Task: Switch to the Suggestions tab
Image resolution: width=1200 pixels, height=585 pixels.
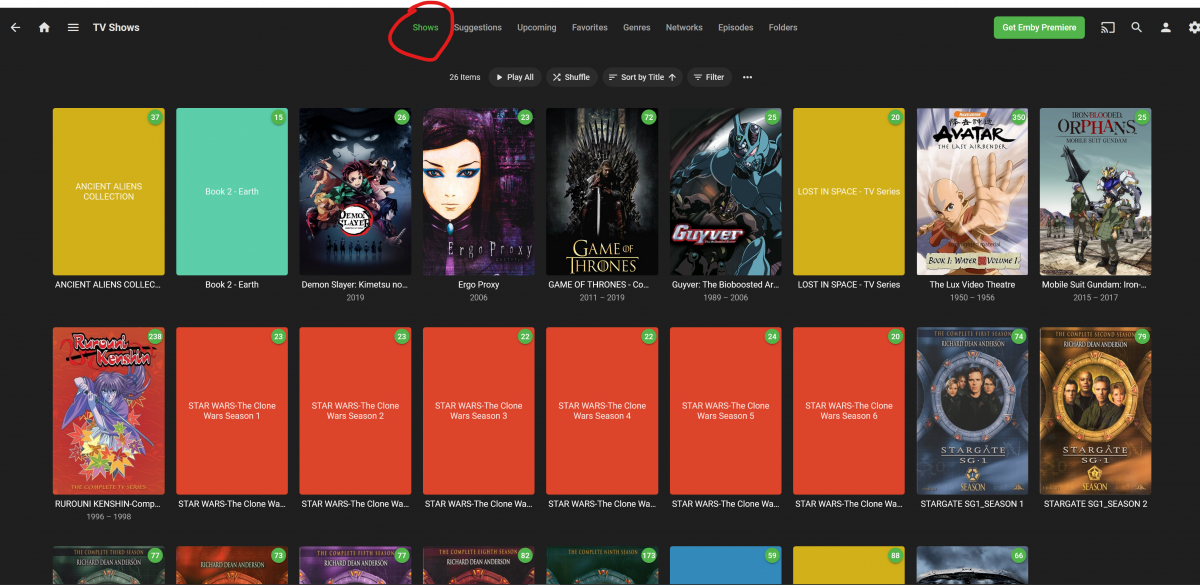Action: (478, 28)
